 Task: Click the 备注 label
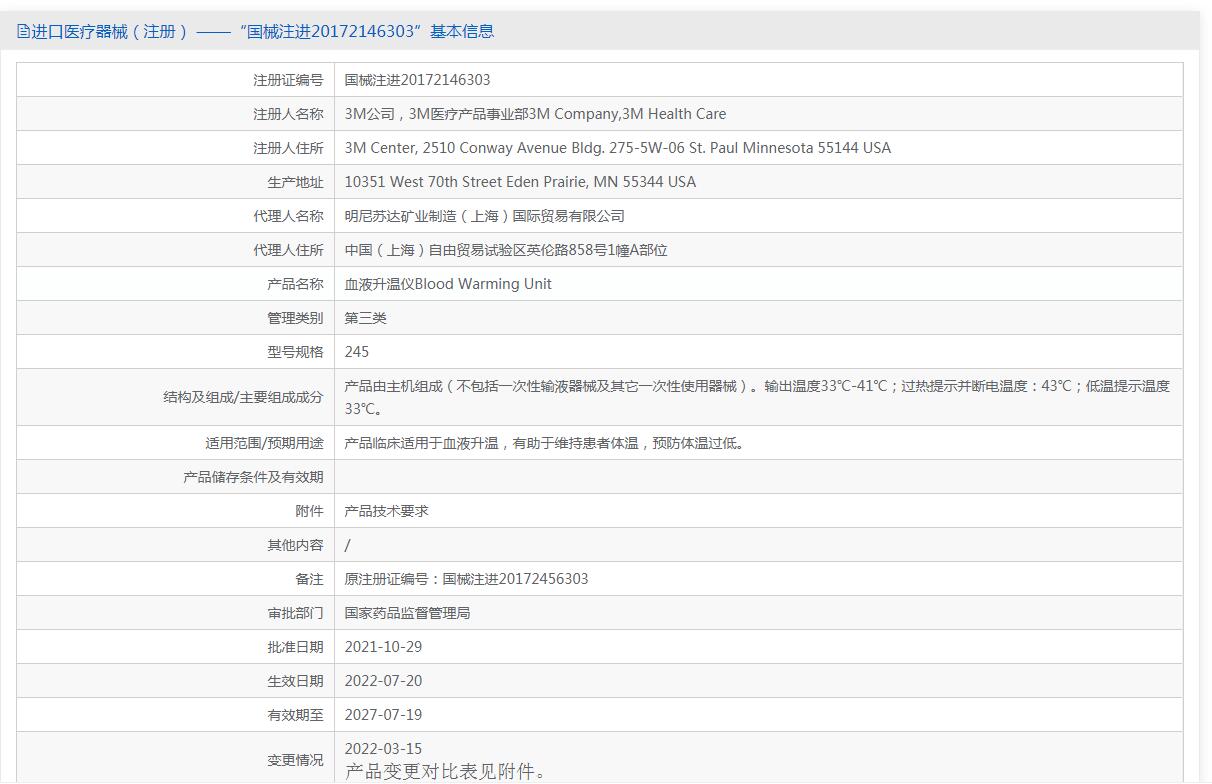click(x=309, y=579)
